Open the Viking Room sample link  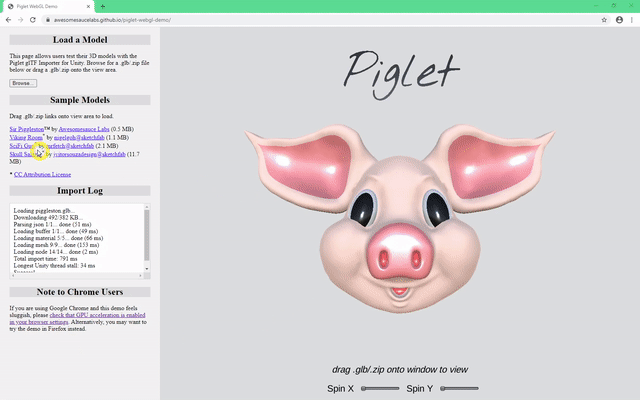click(26, 138)
